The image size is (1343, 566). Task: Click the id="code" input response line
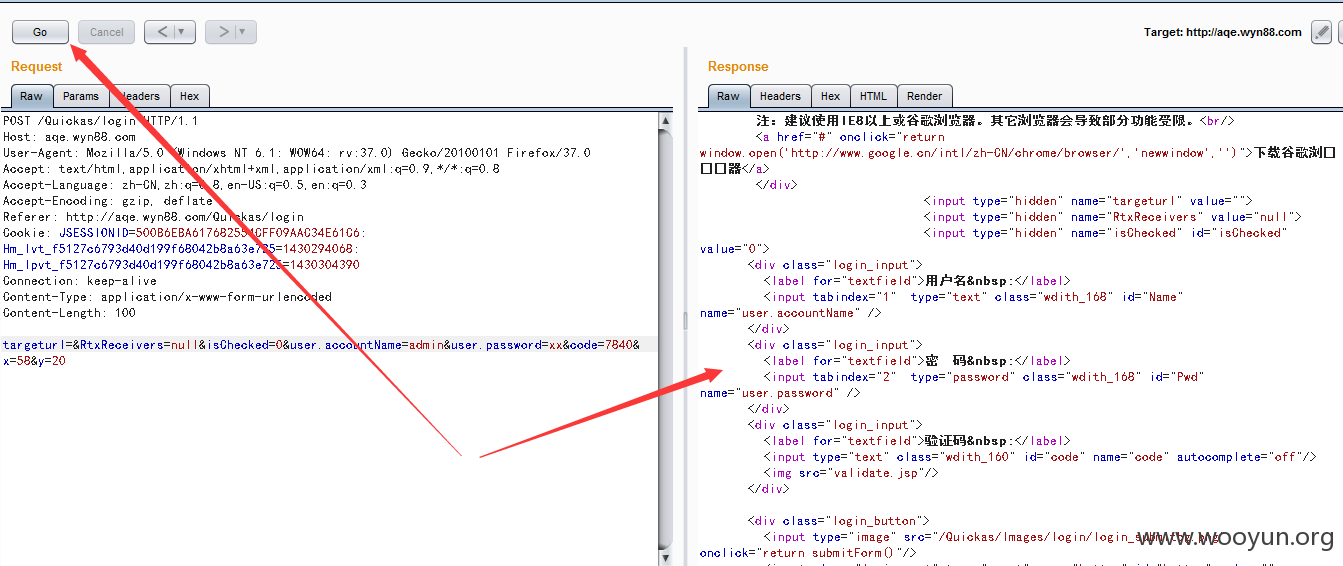[1040, 456]
